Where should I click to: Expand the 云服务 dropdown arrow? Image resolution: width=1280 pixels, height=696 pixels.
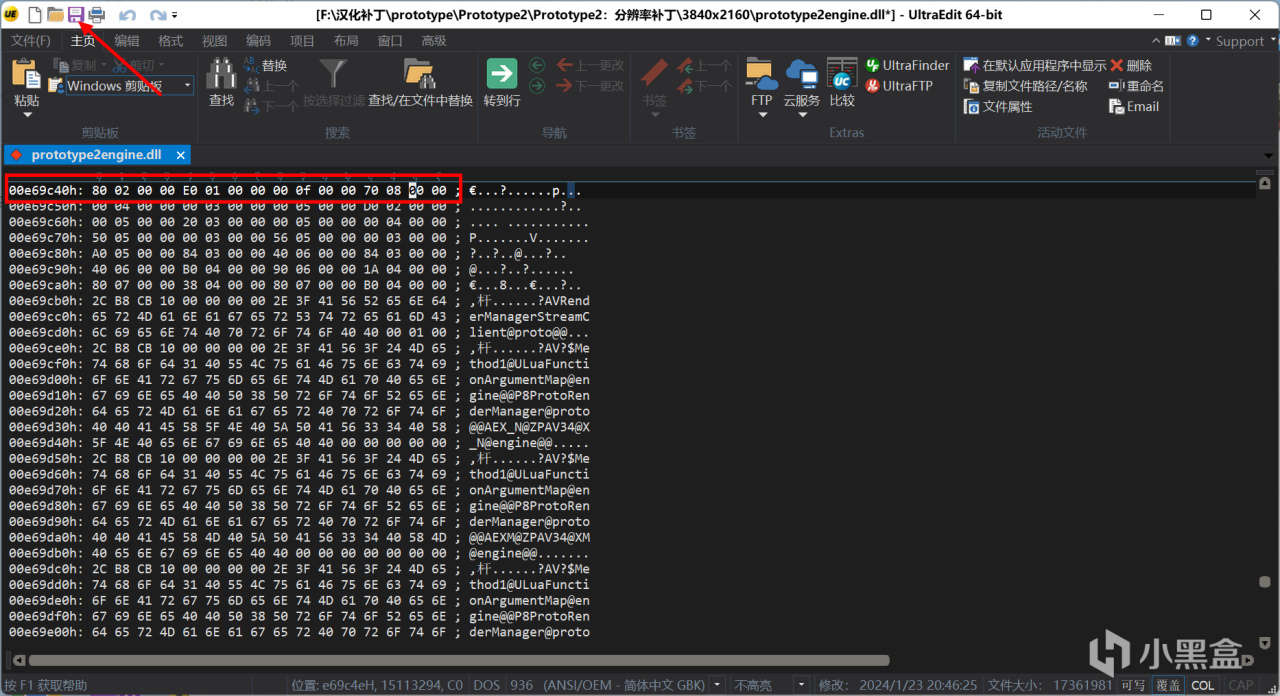[802, 115]
